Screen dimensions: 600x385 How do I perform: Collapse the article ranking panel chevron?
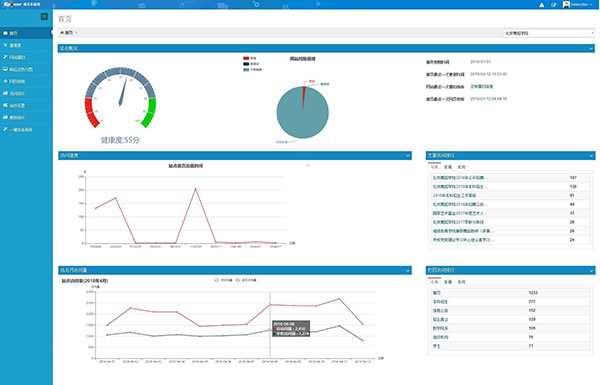click(591, 156)
